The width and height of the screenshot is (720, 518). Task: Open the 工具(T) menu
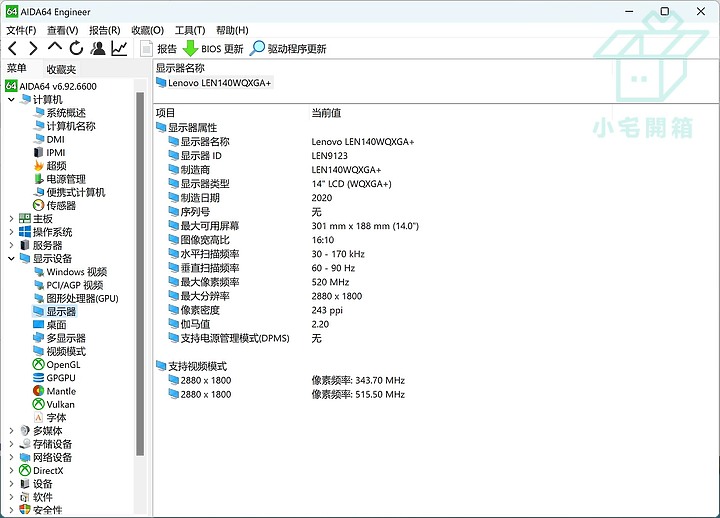(x=190, y=30)
